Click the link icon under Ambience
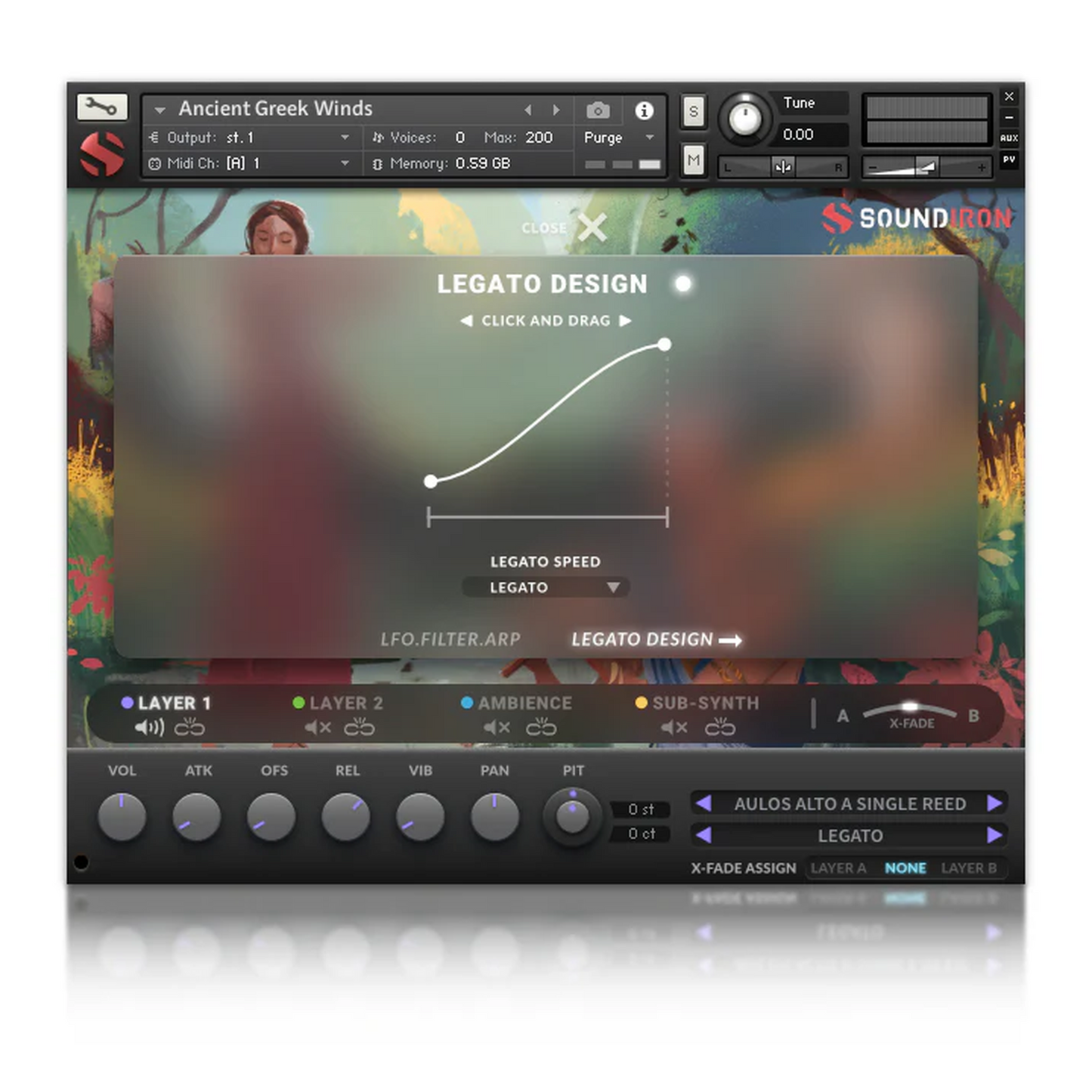Image resolution: width=1092 pixels, height=1092 pixels. click(541, 727)
